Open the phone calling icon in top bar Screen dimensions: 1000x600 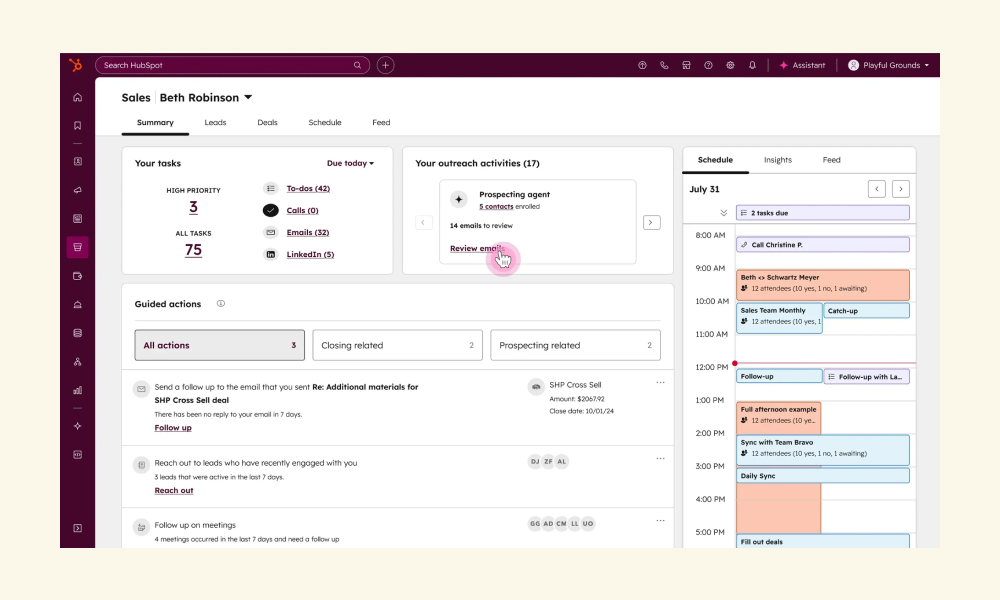664,65
